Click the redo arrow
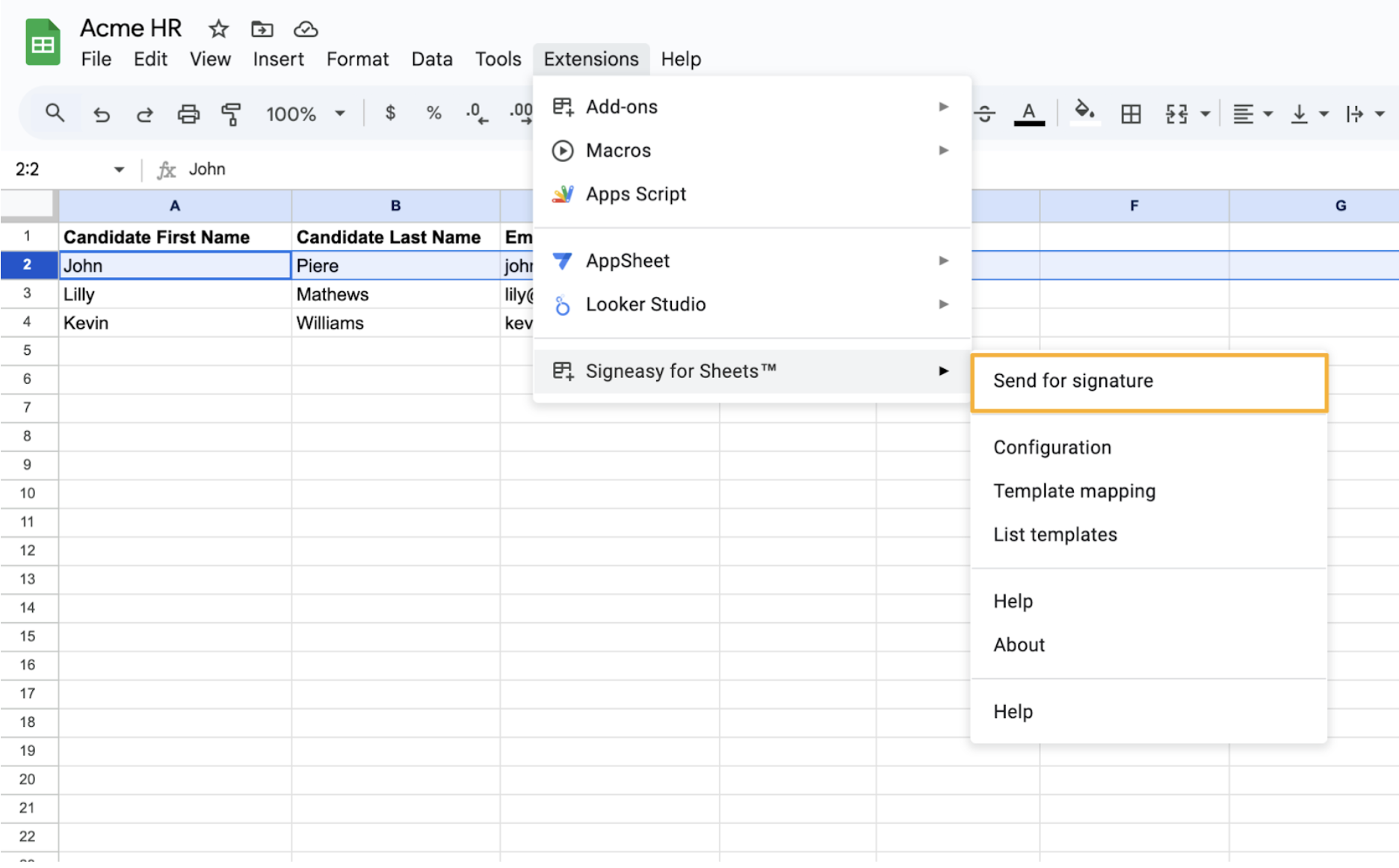Image resolution: width=1399 pixels, height=868 pixels. point(144,114)
